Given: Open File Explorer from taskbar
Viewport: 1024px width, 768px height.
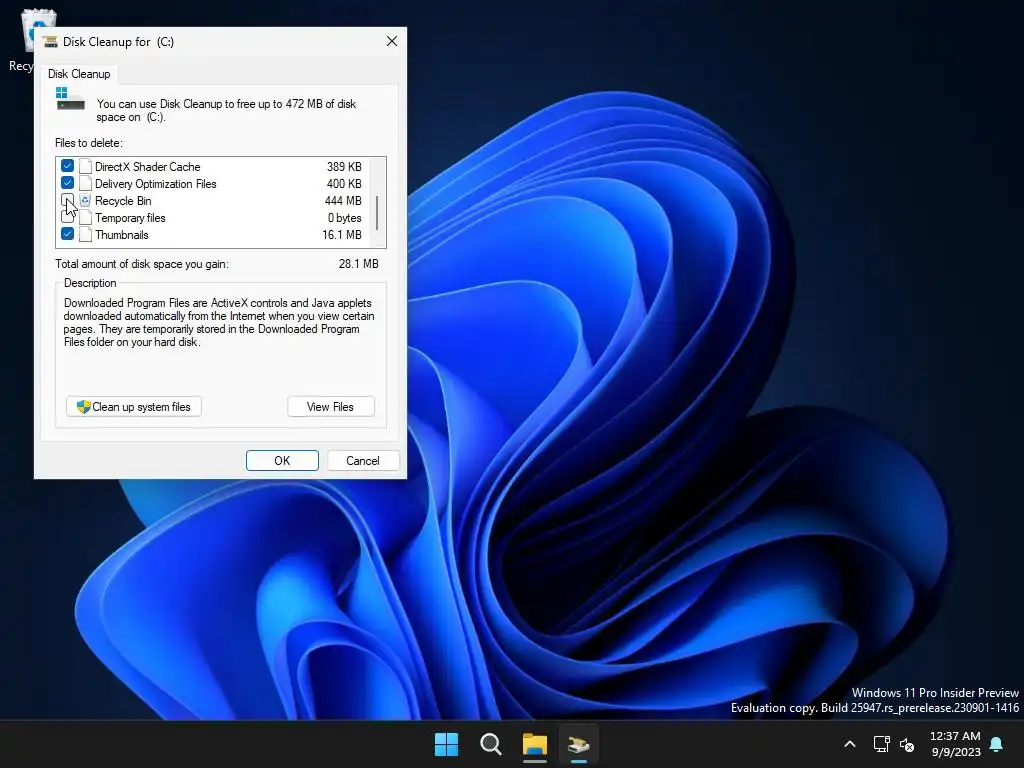Looking at the screenshot, I should (x=534, y=744).
